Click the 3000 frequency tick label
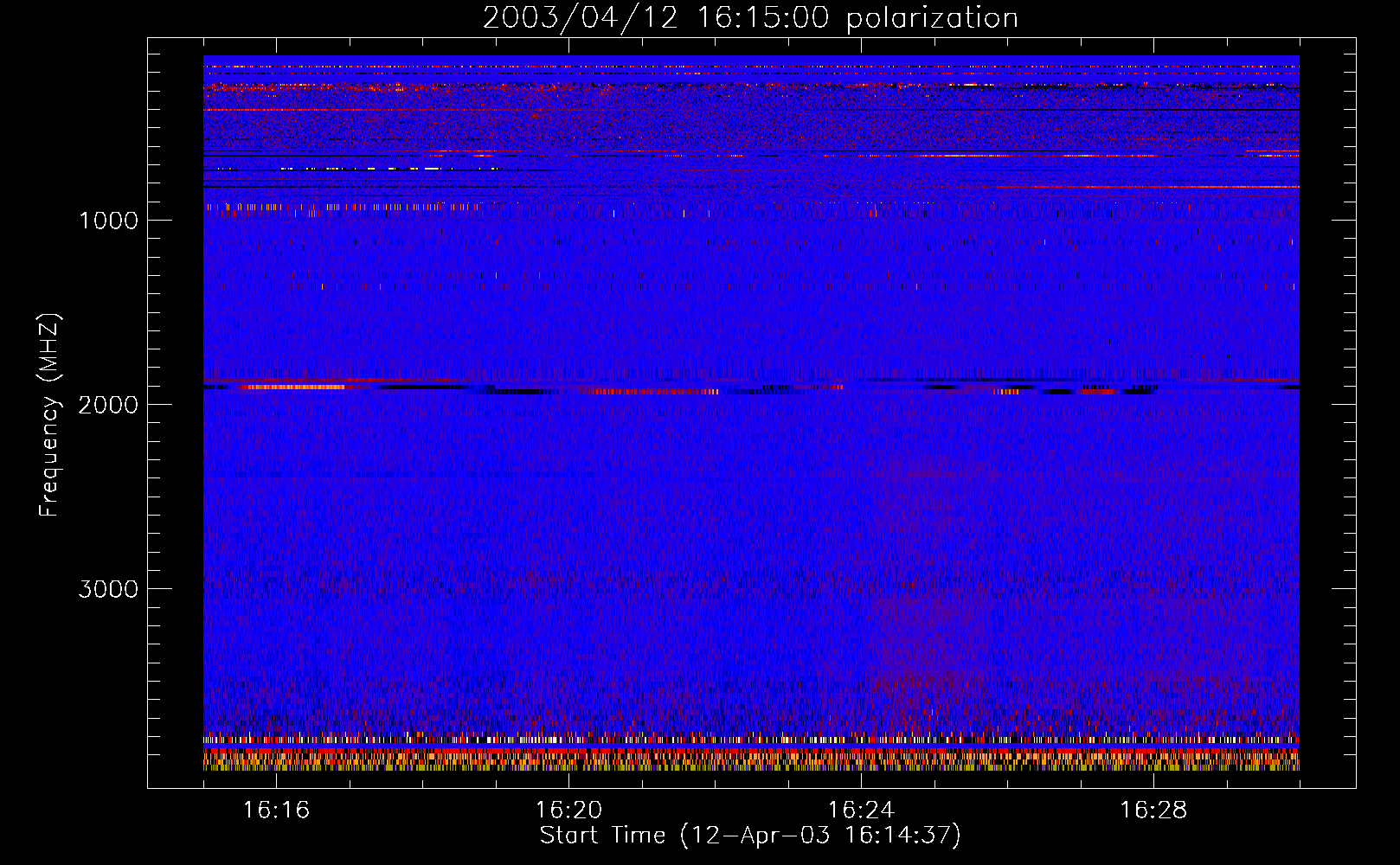This screenshot has height=865, width=1400. tap(108, 589)
